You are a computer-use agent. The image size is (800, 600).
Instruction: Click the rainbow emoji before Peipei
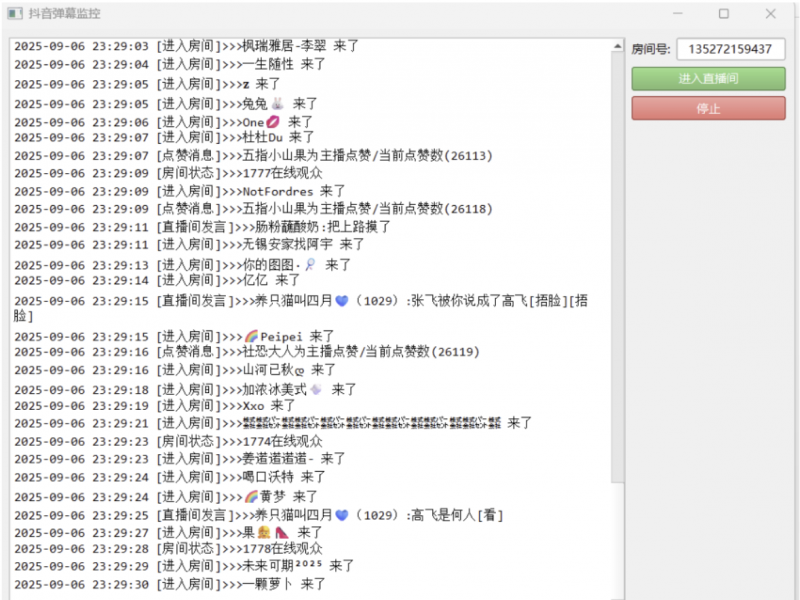[x=252, y=335]
